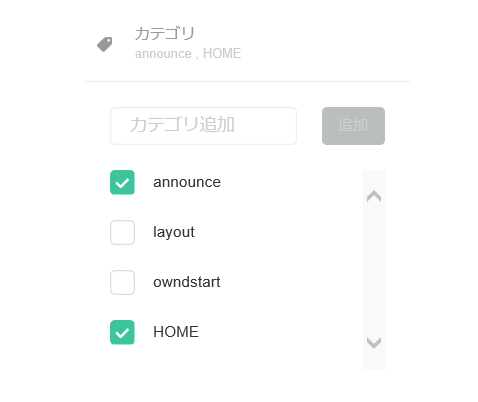Screen dimensions: 478x402
Task: Enable the owndstart category checkbox
Action: point(122,282)
